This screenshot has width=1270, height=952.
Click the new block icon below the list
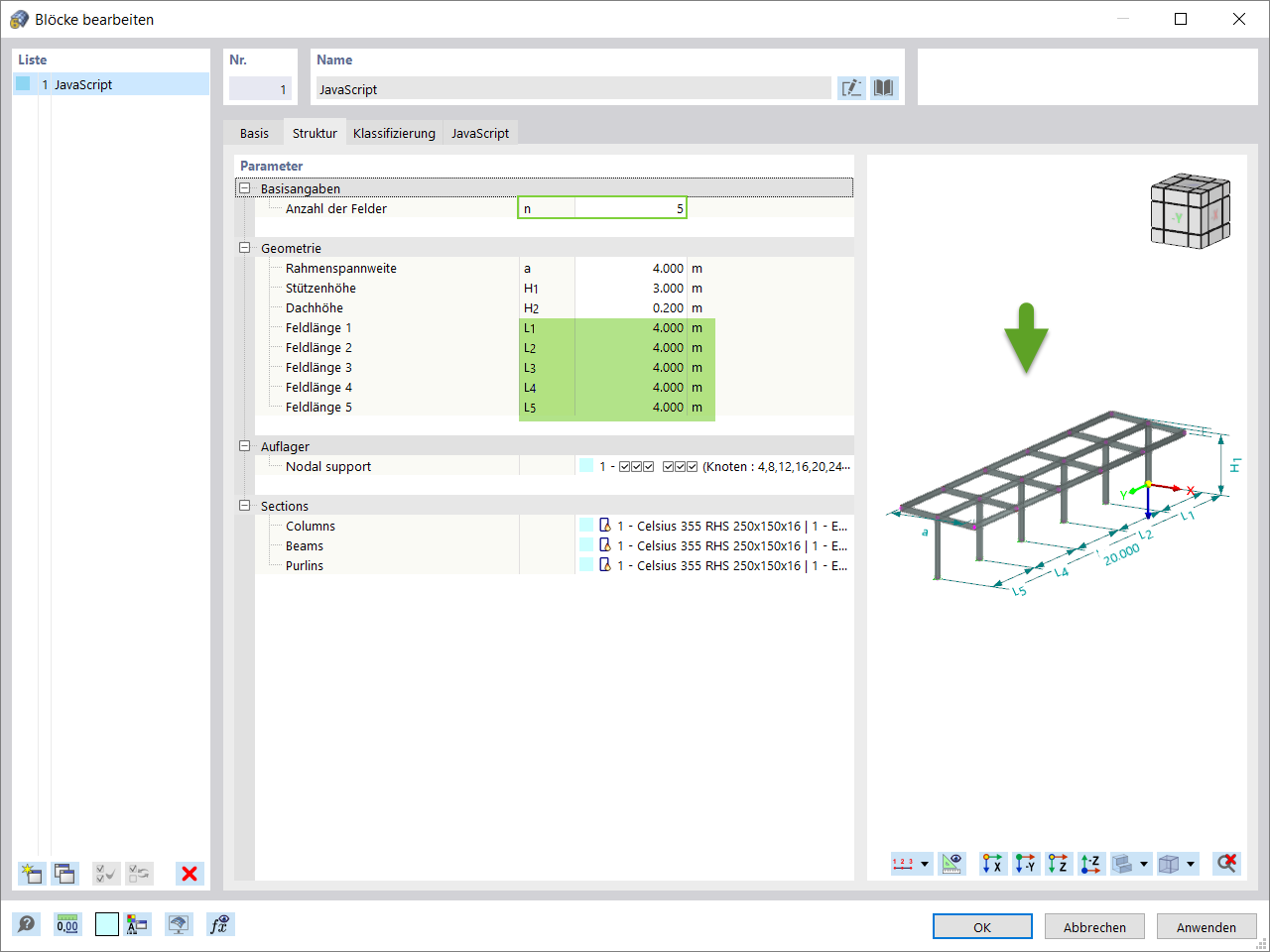pos(32,874)
